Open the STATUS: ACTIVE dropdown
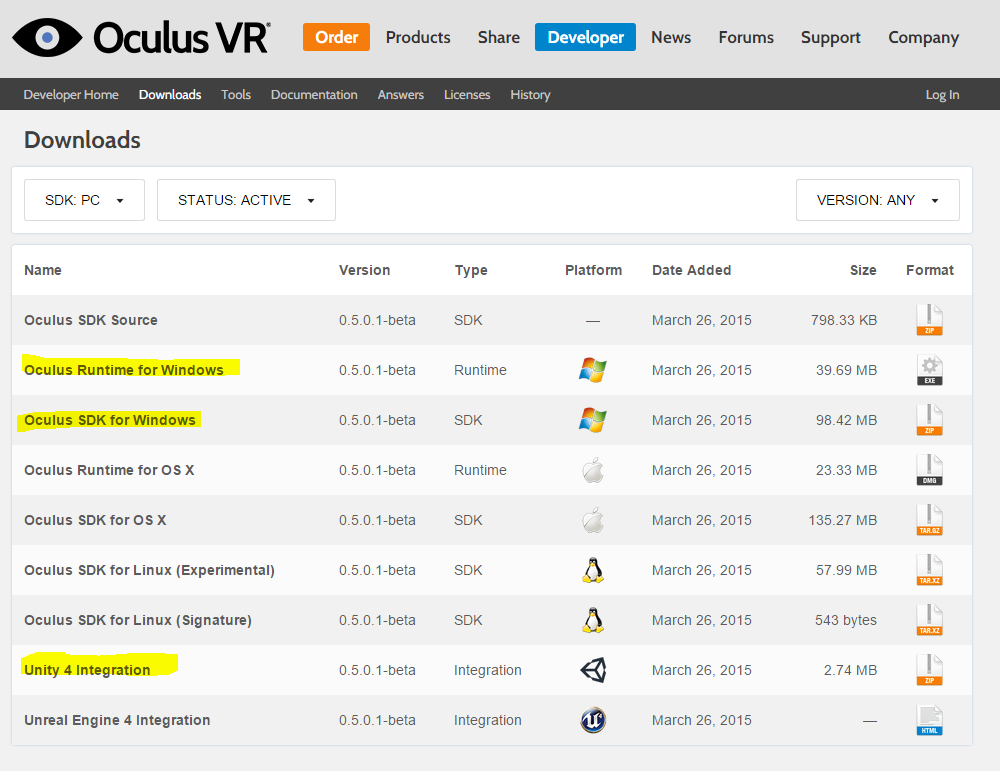Viewport: 1000px width, 771px height. 246,200
